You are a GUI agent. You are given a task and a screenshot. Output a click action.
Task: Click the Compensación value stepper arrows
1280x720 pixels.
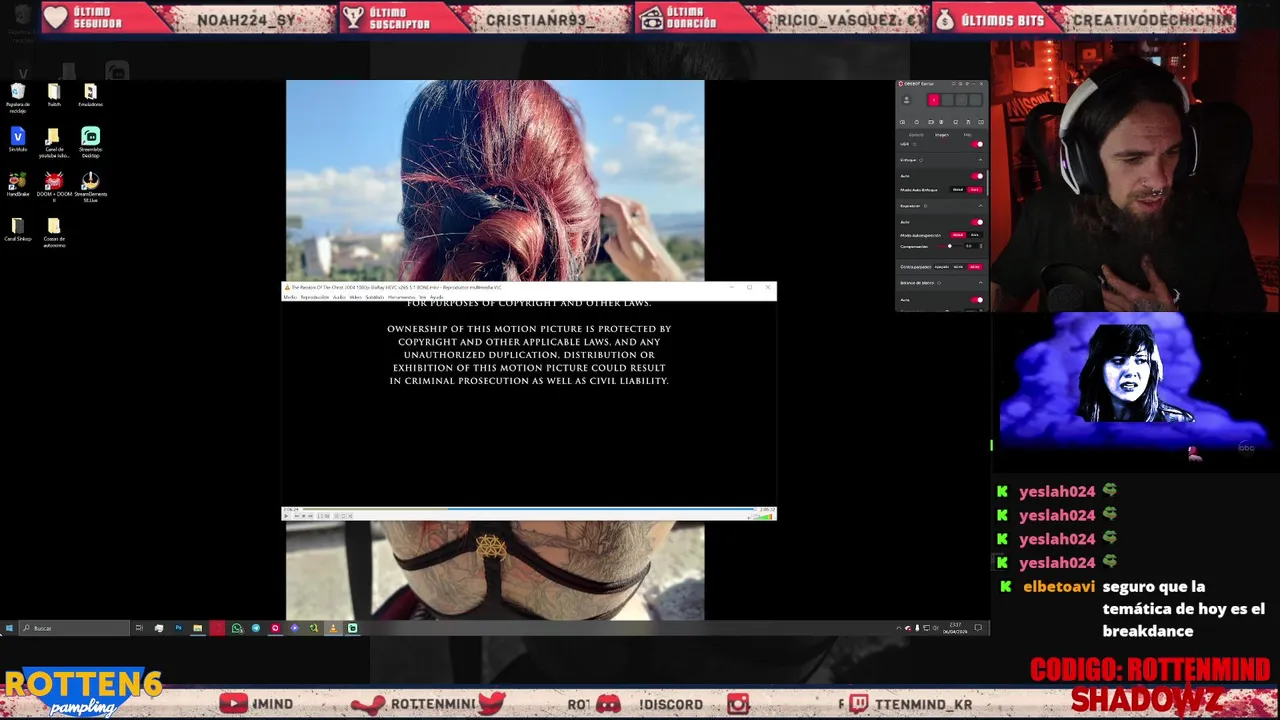(x=981, y=246)
